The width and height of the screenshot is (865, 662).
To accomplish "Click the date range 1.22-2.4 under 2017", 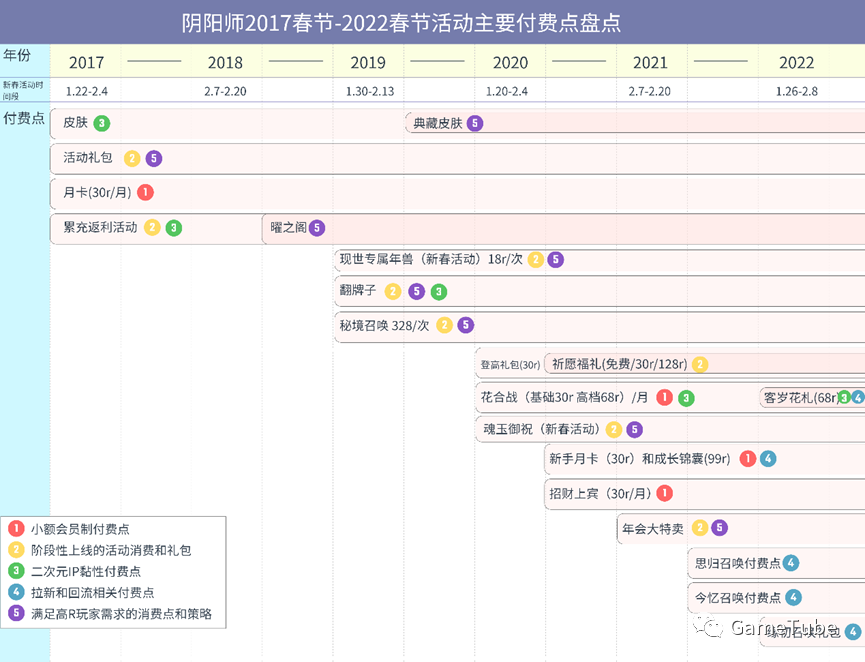I will [x=87, y=92].
